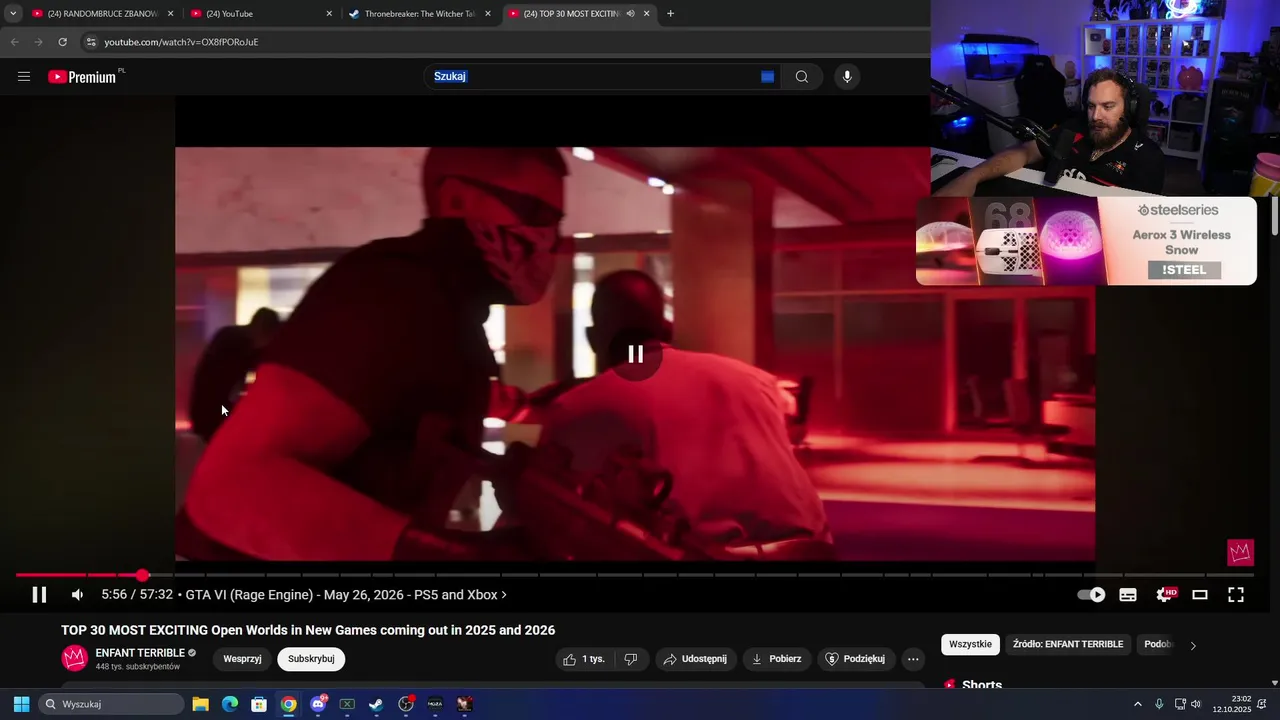Reload the page button
This screenshot has height=720, width=1280.
point(62,42)
